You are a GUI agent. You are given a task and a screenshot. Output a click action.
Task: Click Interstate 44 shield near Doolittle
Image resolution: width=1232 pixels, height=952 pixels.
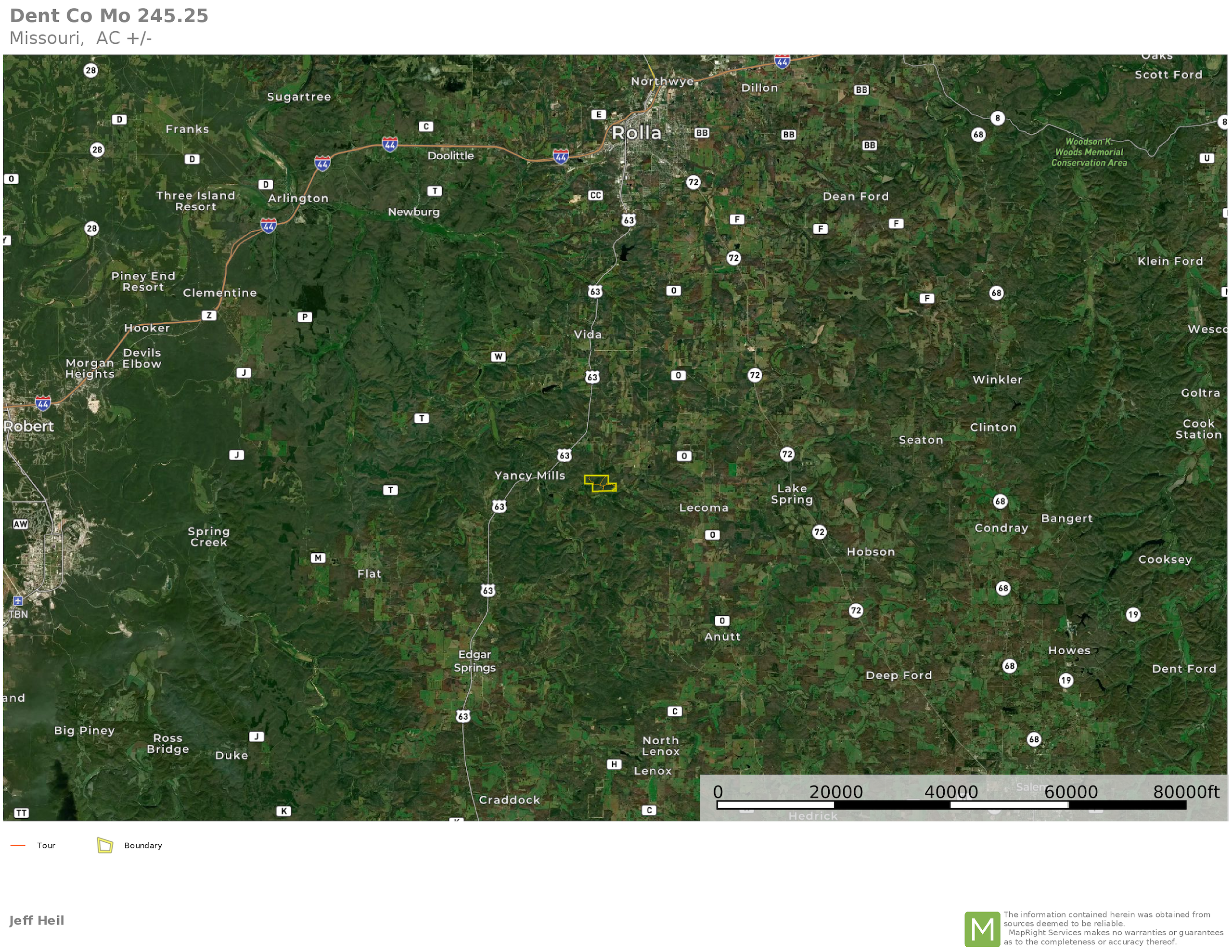[390, 144]
